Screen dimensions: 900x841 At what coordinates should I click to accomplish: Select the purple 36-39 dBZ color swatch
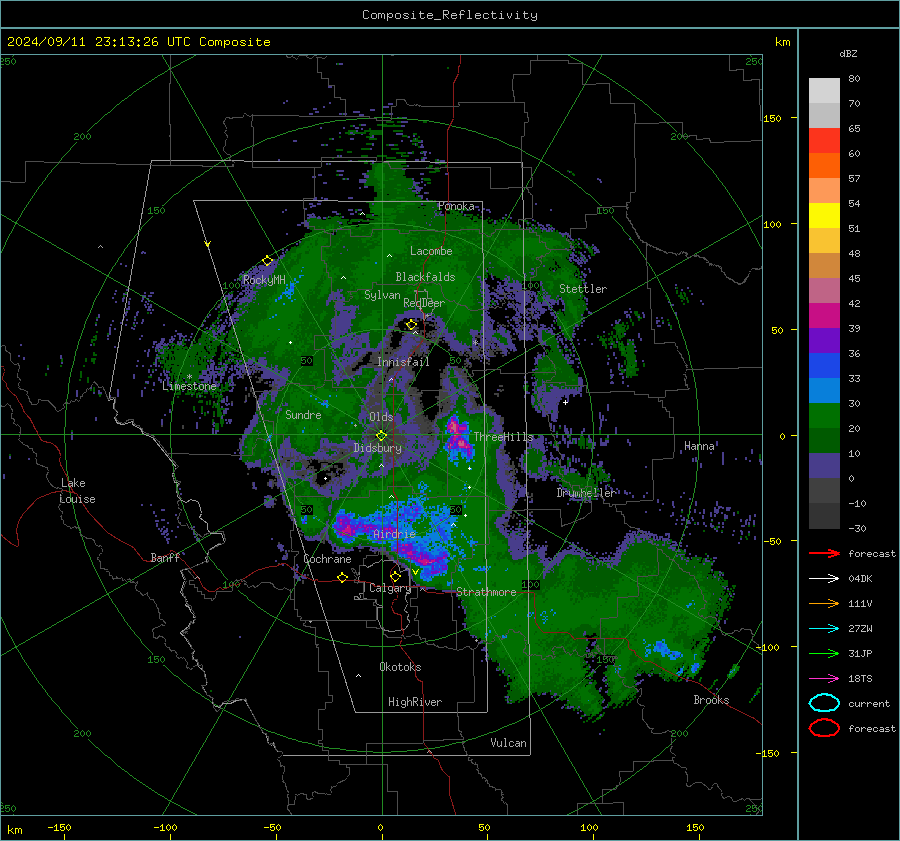click(x=824, y=341)
